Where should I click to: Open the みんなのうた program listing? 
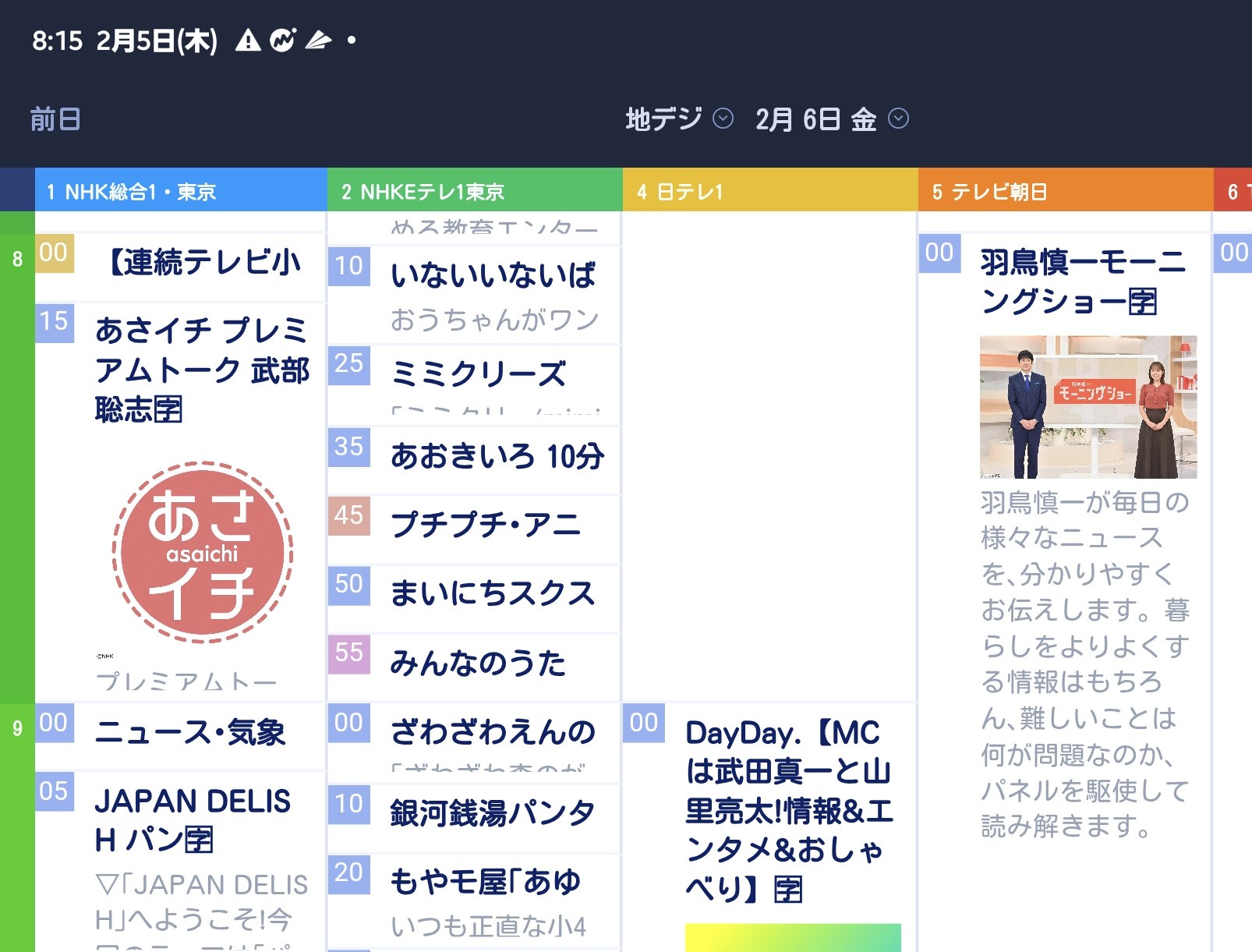click(x=478, y=664)
